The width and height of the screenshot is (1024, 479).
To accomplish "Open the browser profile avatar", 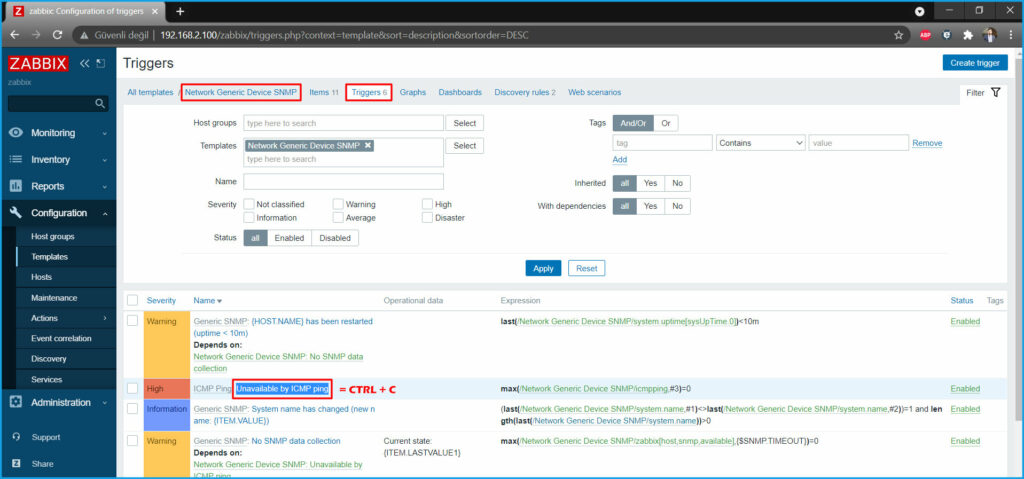I will [990, 35].
